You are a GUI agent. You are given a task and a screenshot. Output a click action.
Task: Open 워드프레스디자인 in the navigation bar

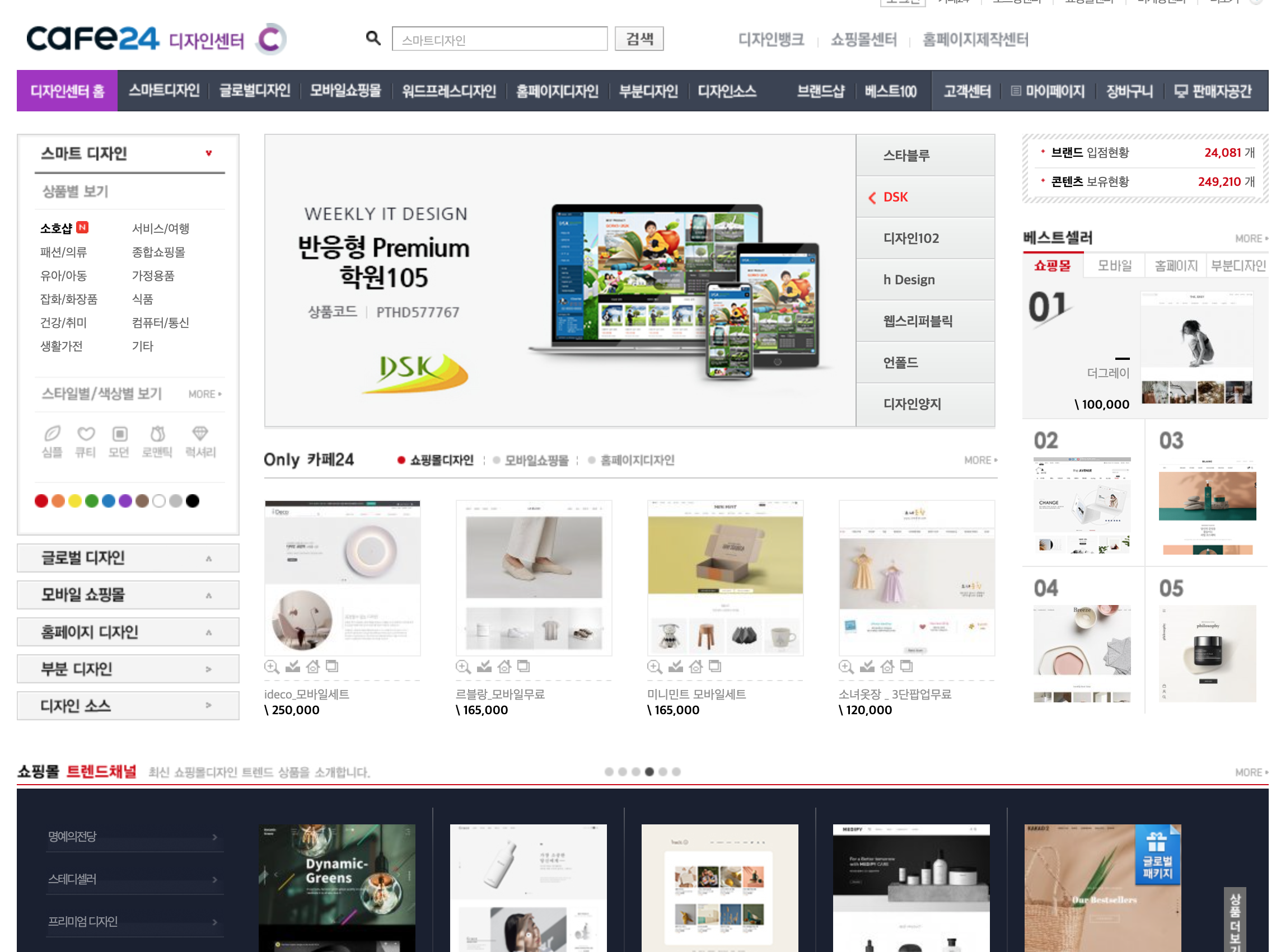[448, 91]
